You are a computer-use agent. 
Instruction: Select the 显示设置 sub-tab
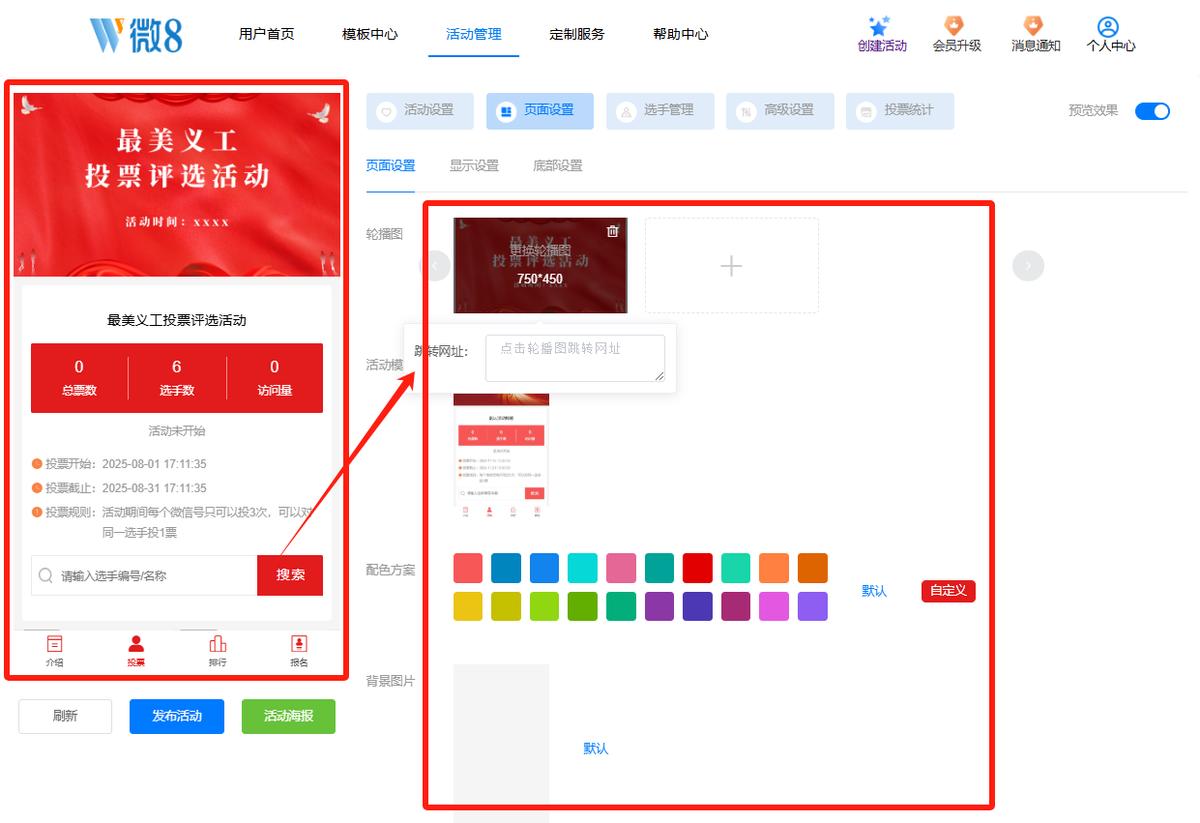[474, 166]
